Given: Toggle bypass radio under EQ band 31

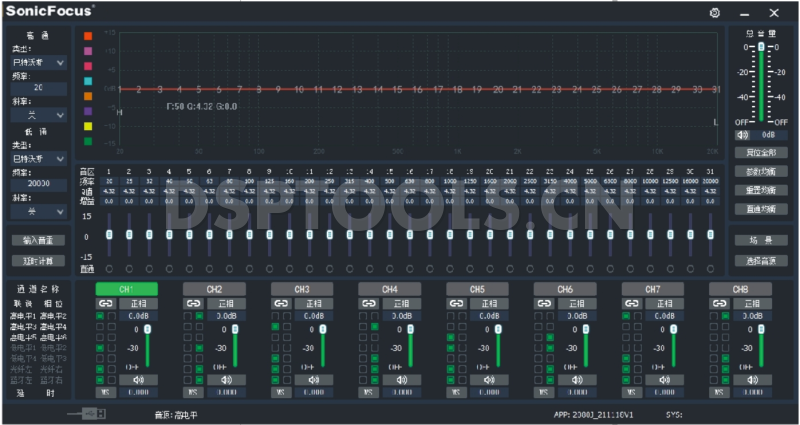Looking at the screenshot, I should (x=710, y=269).
